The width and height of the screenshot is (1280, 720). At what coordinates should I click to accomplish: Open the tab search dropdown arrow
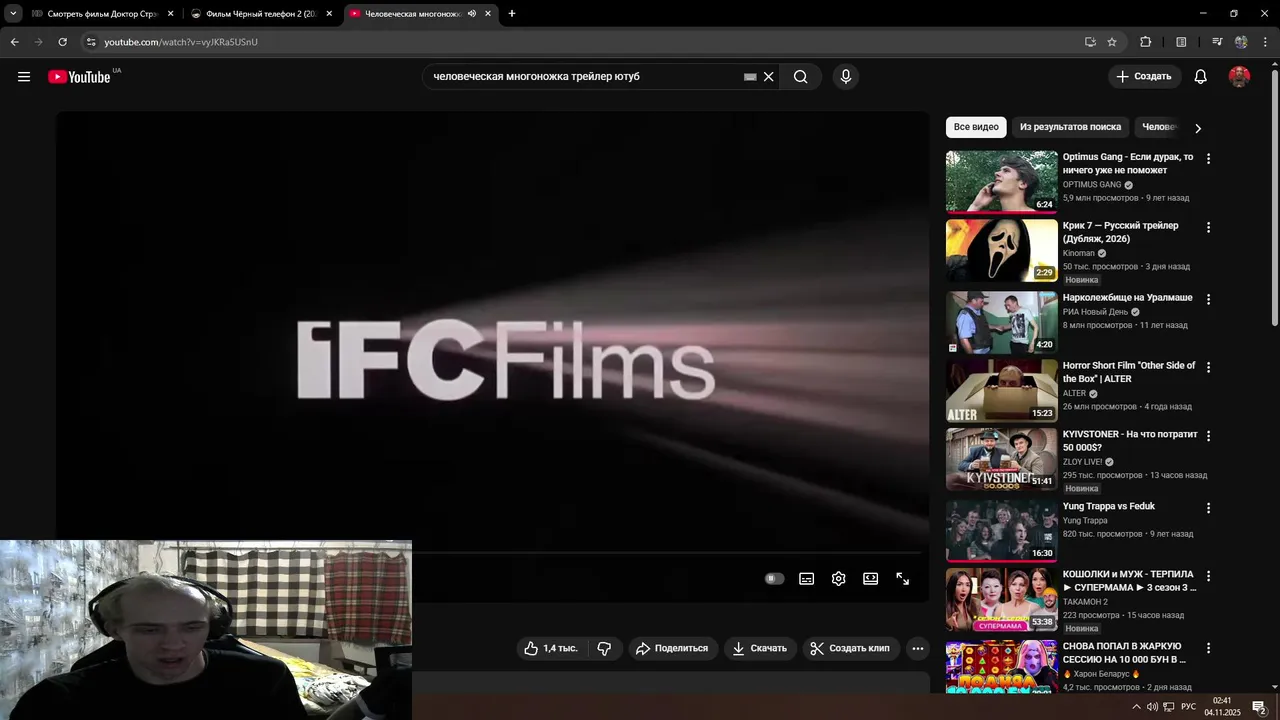tap(13, 14)
